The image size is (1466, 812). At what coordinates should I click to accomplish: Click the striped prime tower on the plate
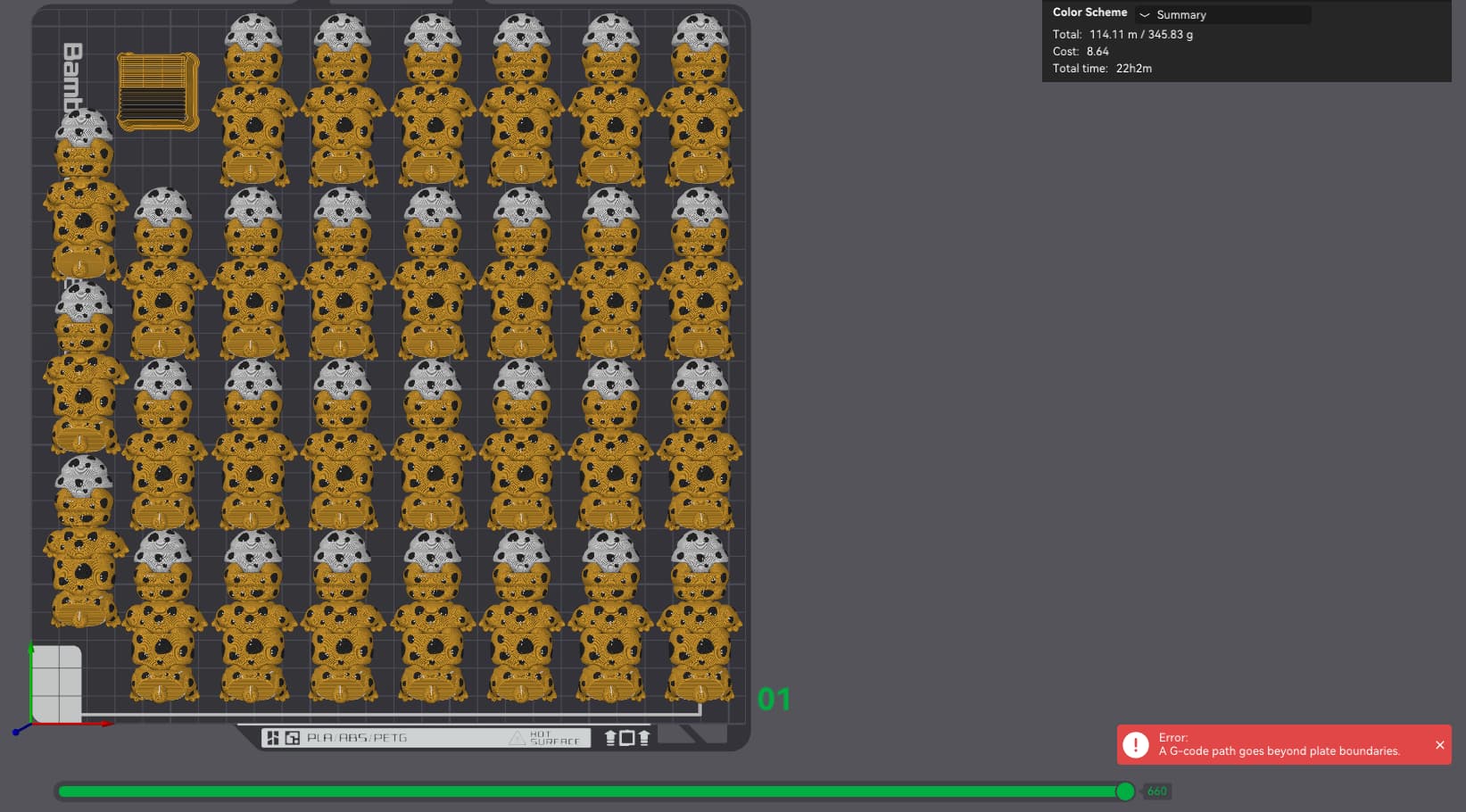[x=158, y=92]
